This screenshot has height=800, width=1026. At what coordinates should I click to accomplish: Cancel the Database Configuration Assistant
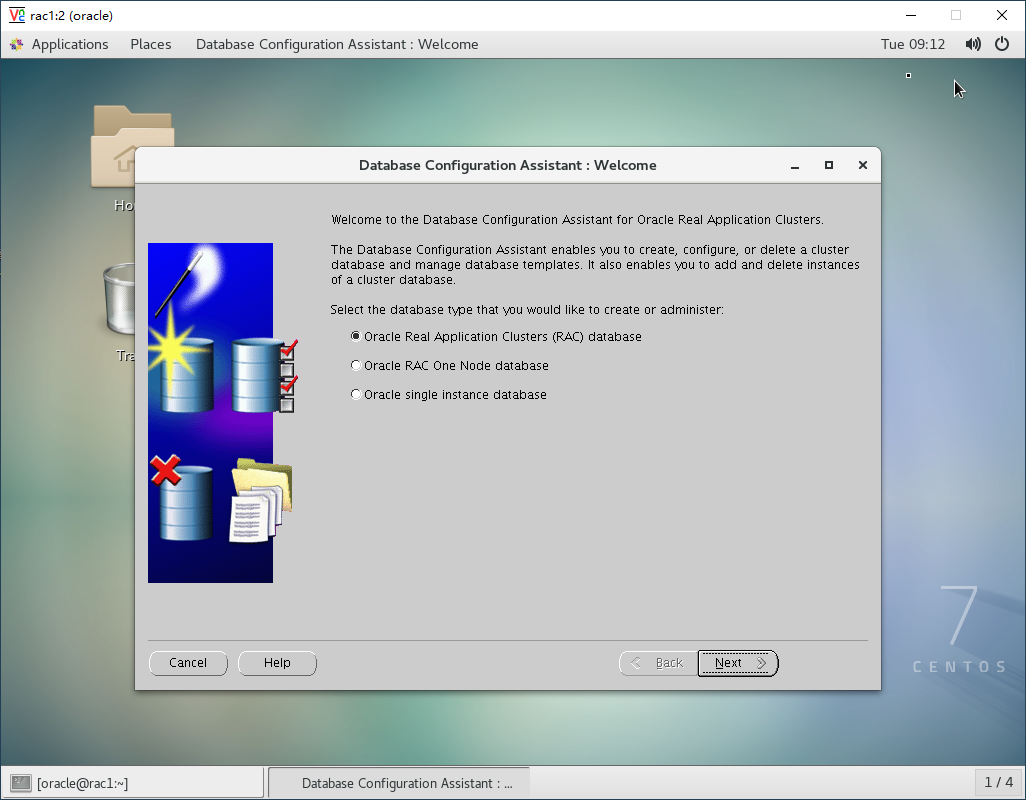[188, 663]
